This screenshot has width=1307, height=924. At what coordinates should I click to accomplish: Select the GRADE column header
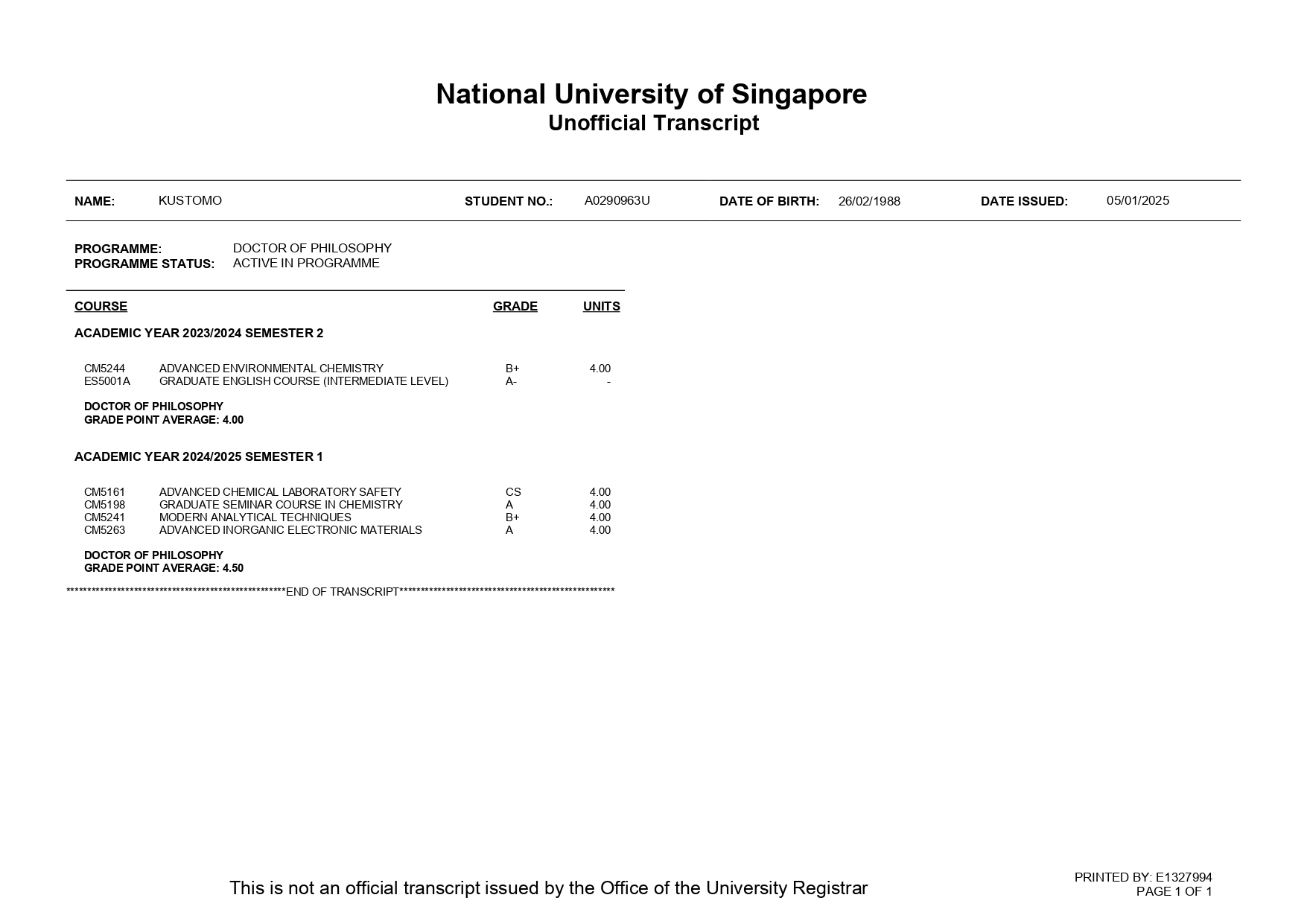[x=515, y=305]
